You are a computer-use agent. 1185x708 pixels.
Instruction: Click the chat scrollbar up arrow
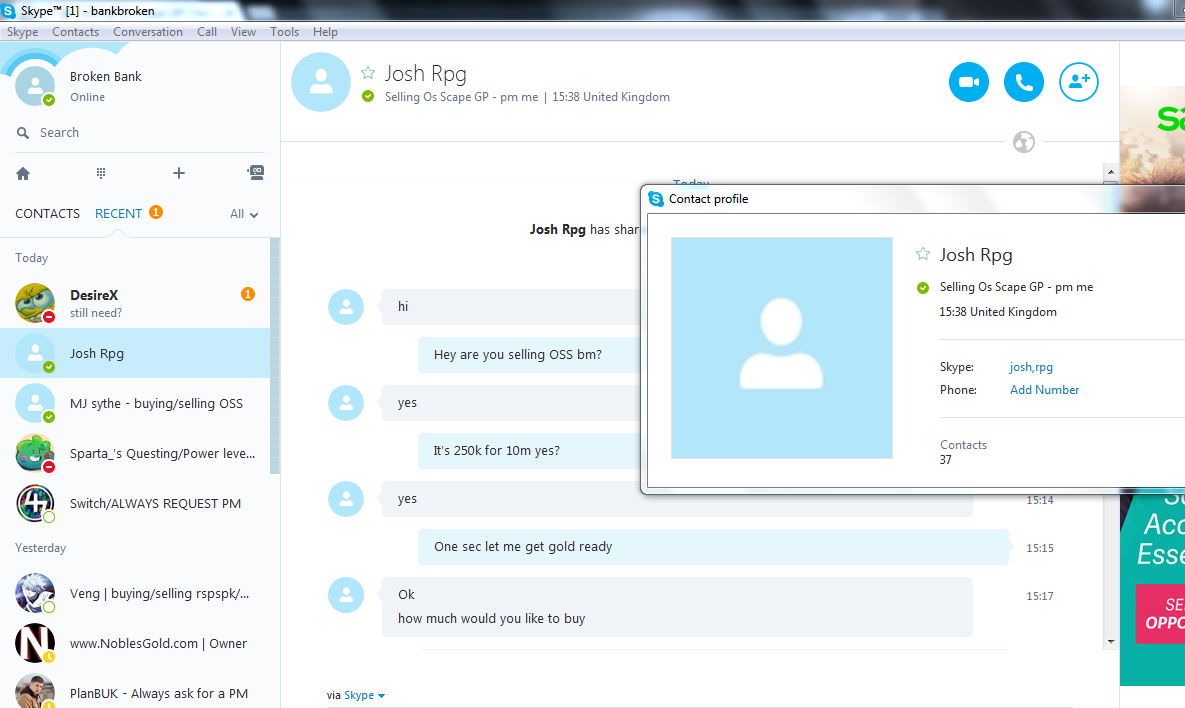(x=1110, y=172)
